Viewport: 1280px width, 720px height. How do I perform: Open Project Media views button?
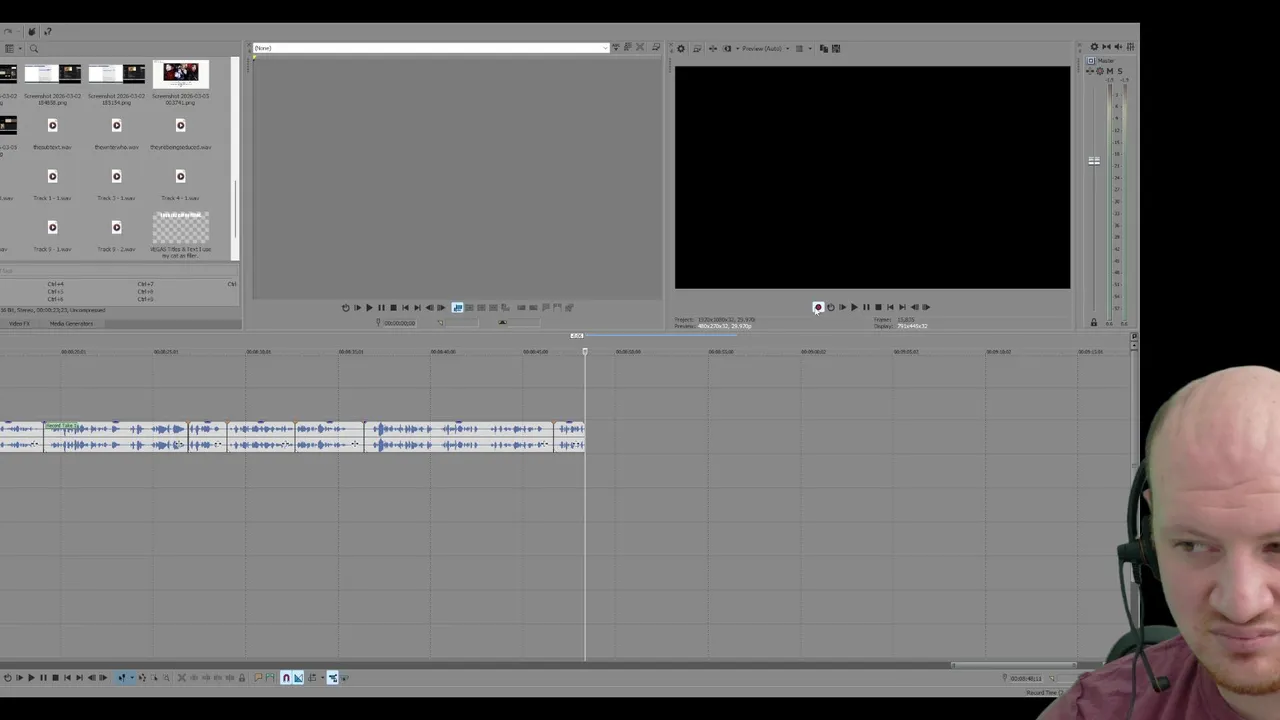(x=8, y=48)
